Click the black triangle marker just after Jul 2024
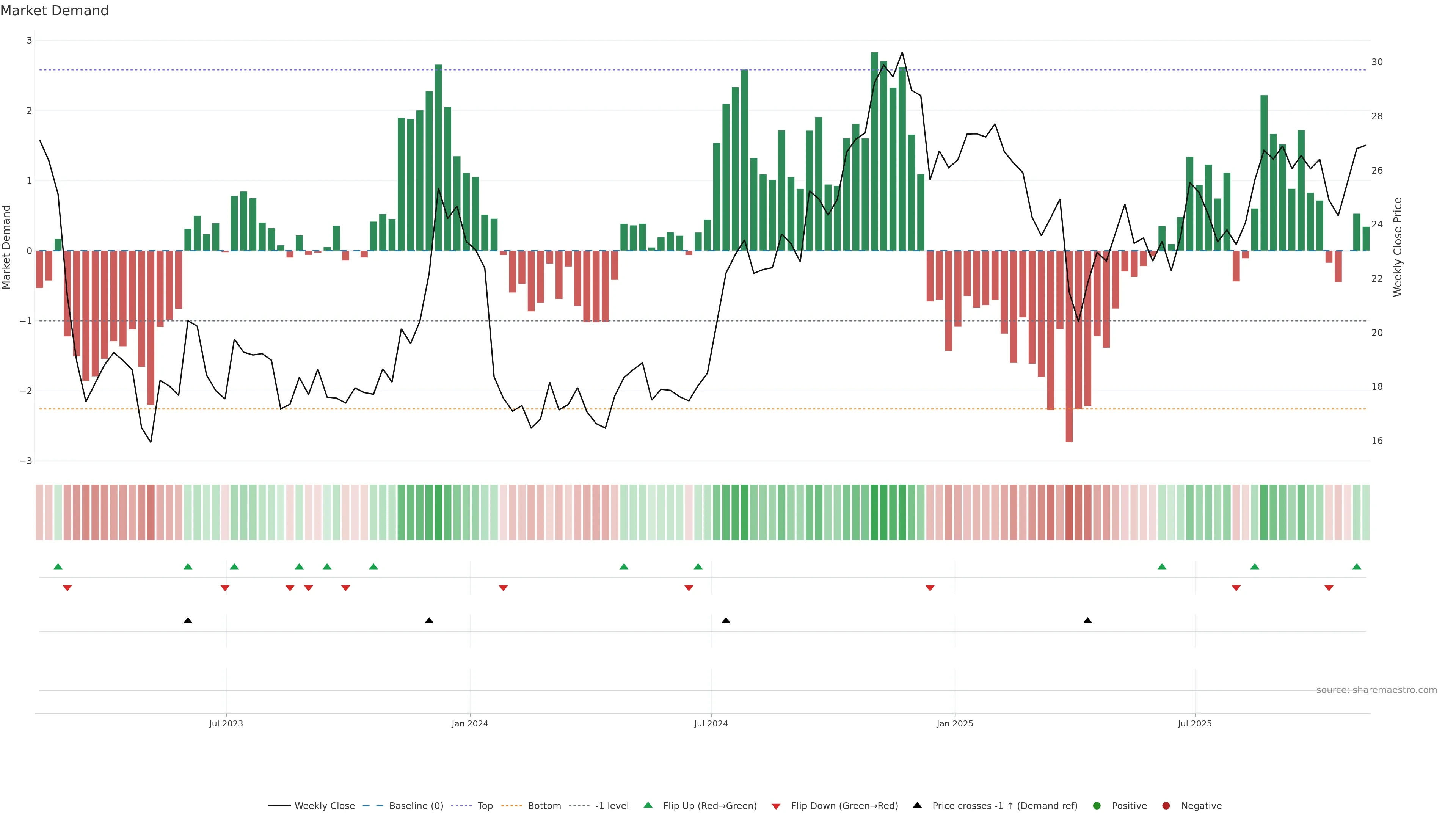1456x819 pixels. click(x=726, y=621)
